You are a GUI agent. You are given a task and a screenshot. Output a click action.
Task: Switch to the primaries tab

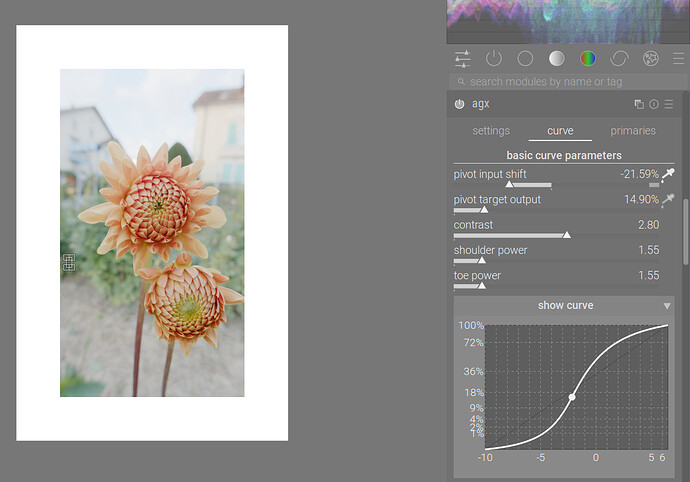click(633, 131)
